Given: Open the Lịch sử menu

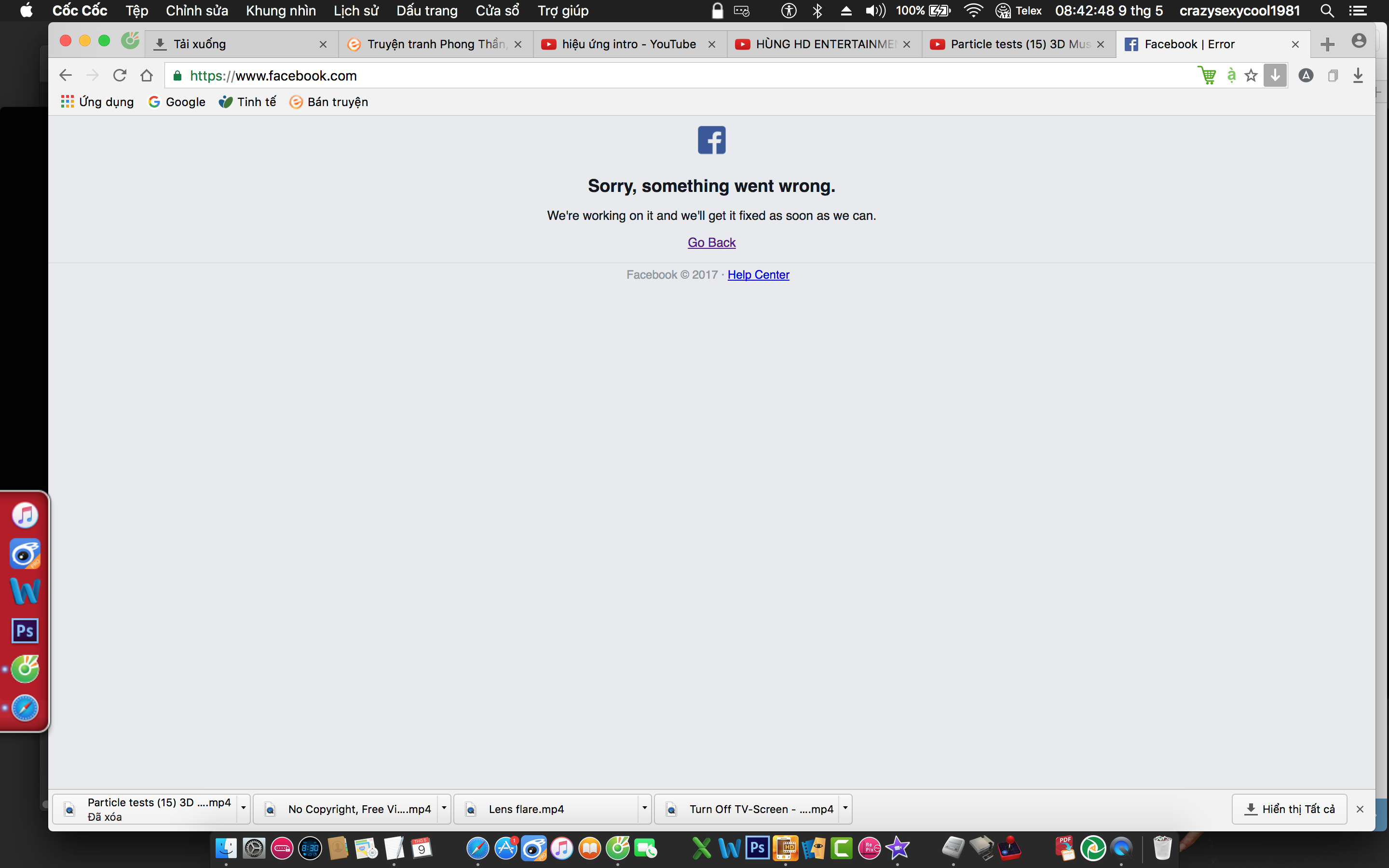Looking at the screenshot, I should (356, 10).
